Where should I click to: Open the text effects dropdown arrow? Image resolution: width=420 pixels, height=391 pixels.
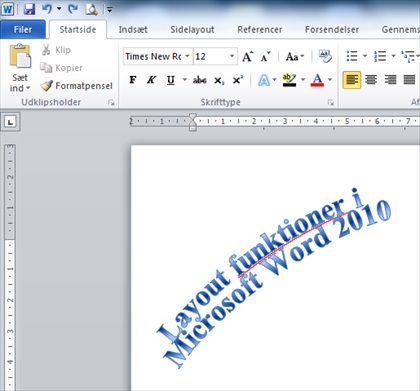tap(275, 80)
